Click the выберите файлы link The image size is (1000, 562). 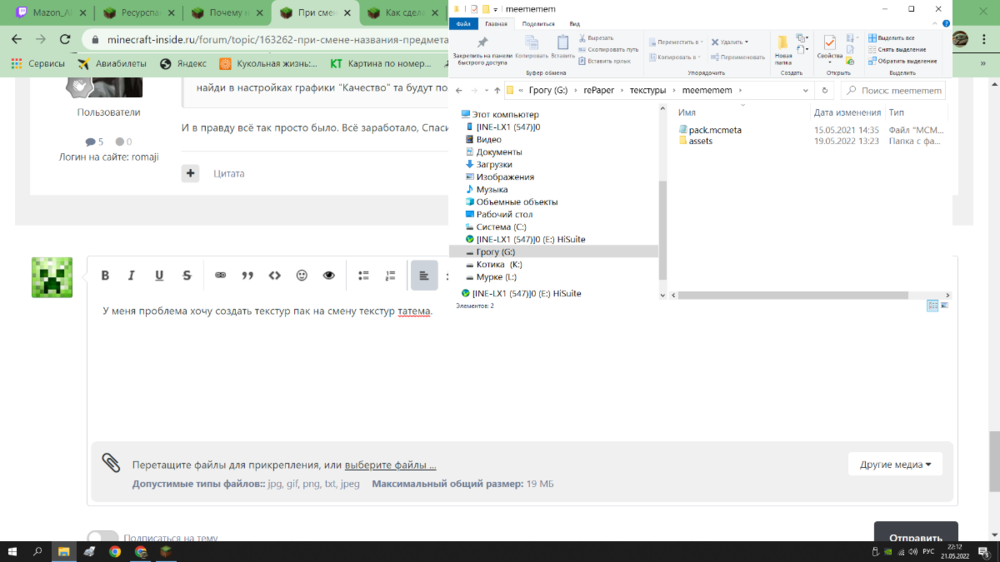point(390,465)
